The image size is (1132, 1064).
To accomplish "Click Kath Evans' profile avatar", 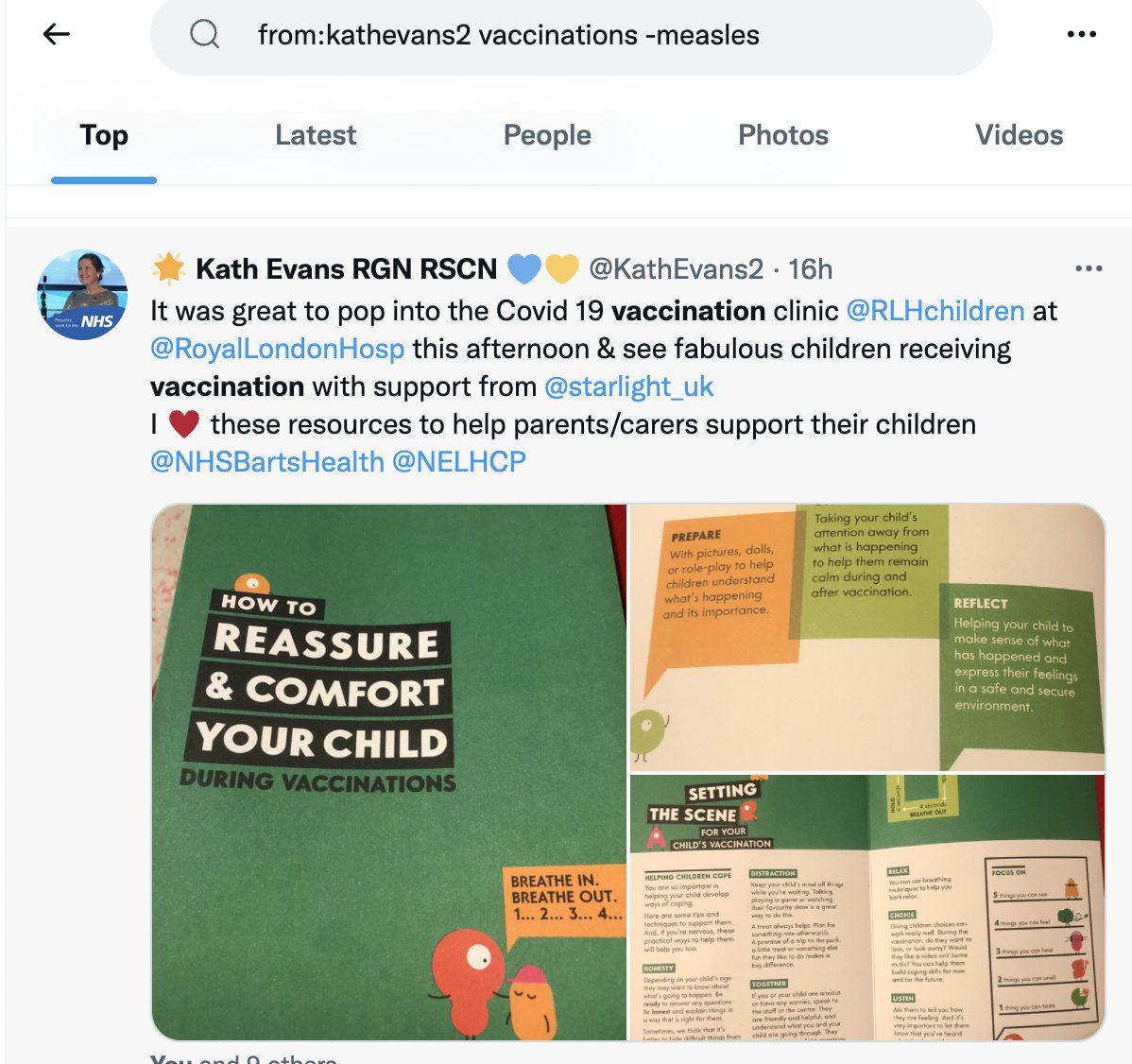I will click(82, 295).
